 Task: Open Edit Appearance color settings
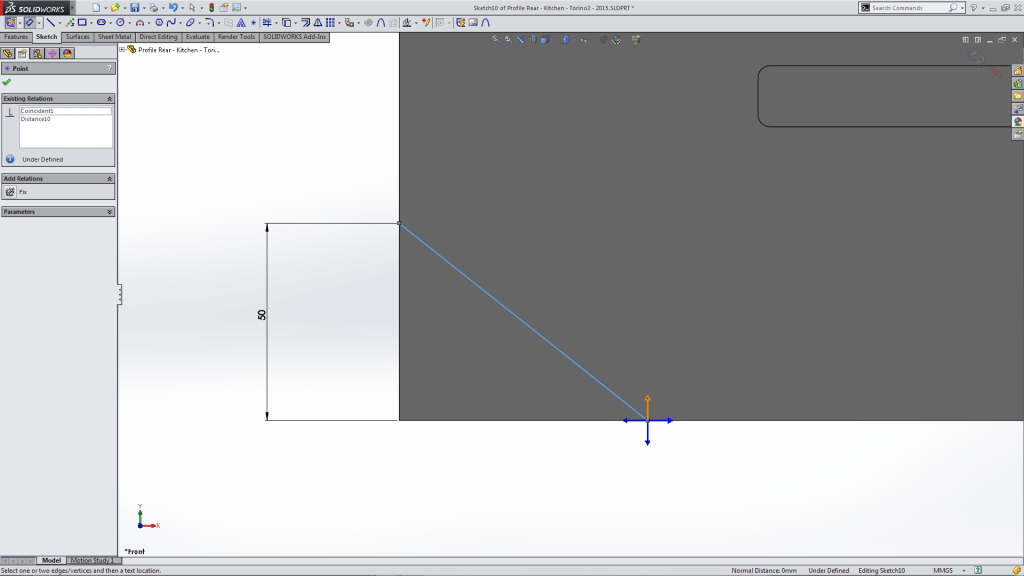(x=616, y=40)
